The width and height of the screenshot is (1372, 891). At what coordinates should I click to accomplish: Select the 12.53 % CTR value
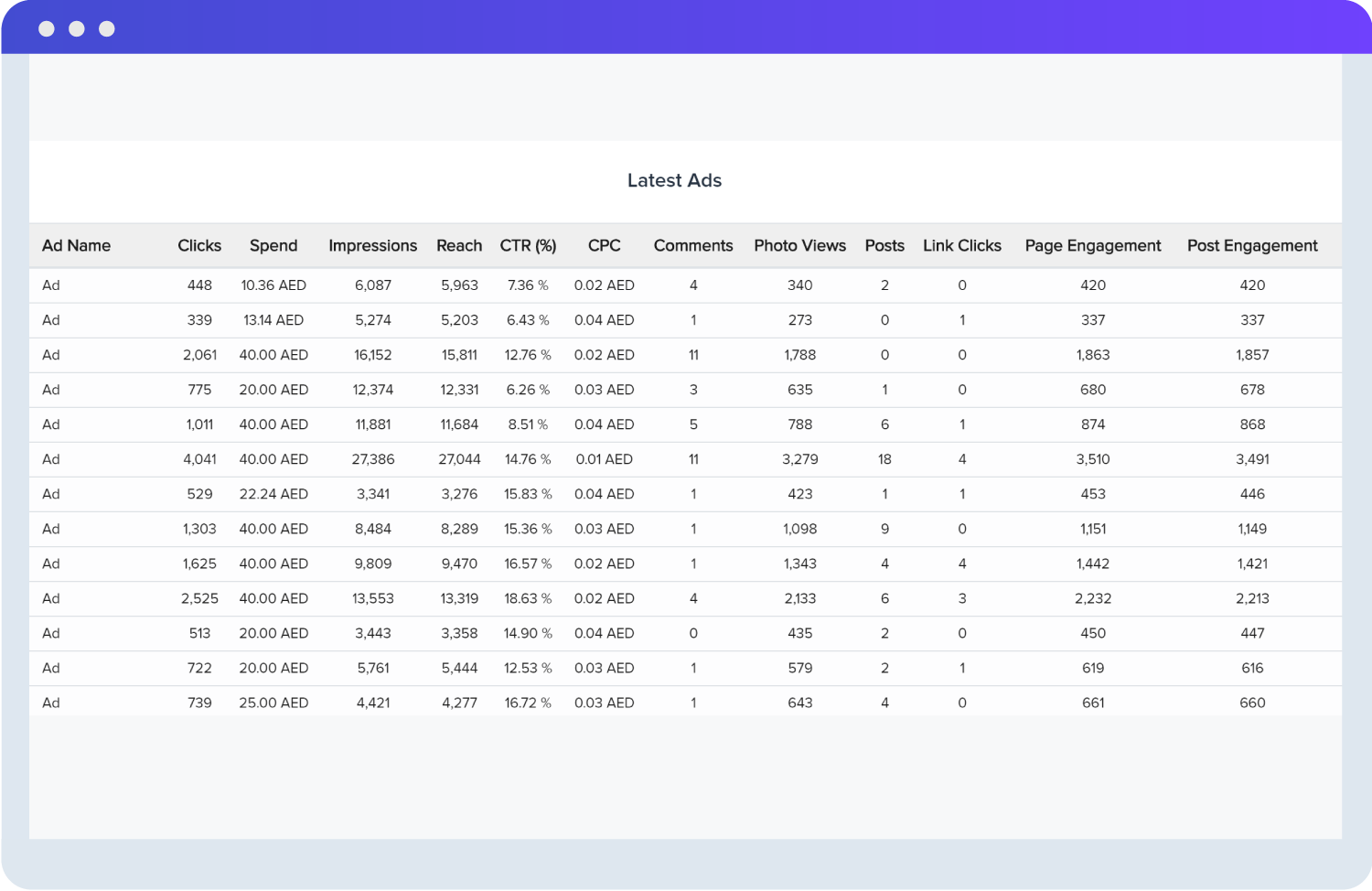(528, 668)
